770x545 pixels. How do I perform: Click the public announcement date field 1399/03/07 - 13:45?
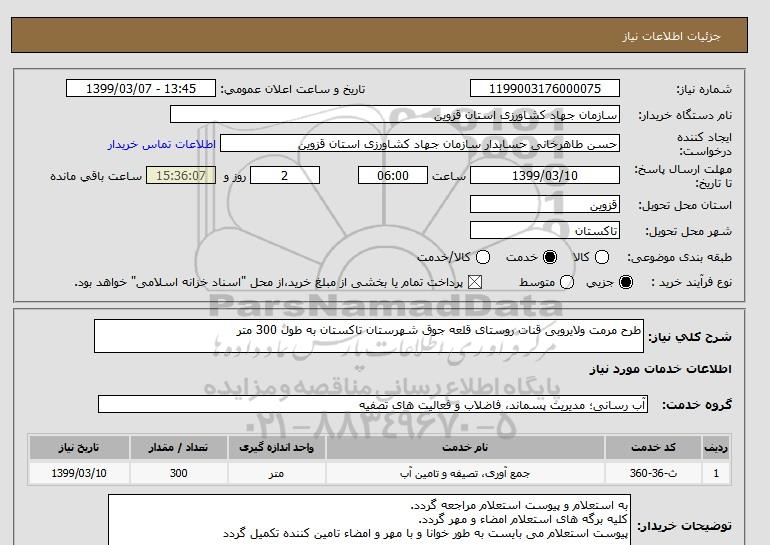[x=141, y=89]
